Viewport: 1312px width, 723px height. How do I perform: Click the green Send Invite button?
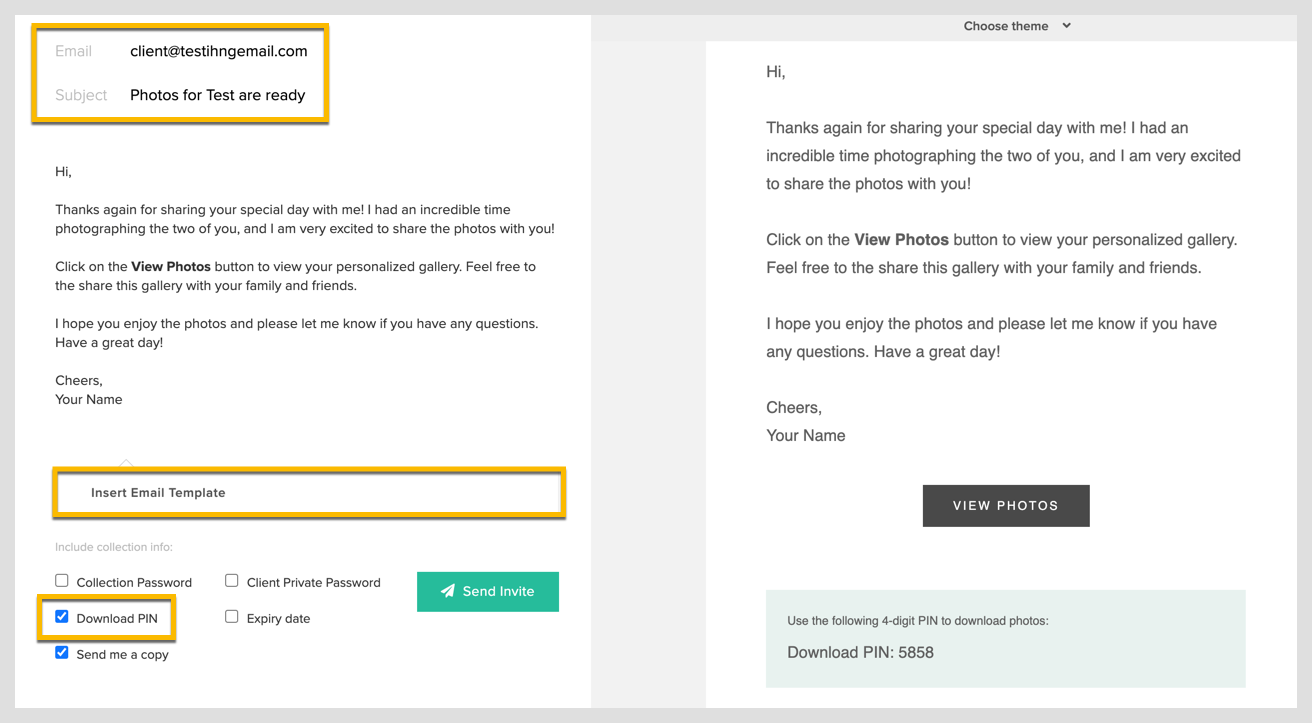pyautogui.click(x=488, y=591)
